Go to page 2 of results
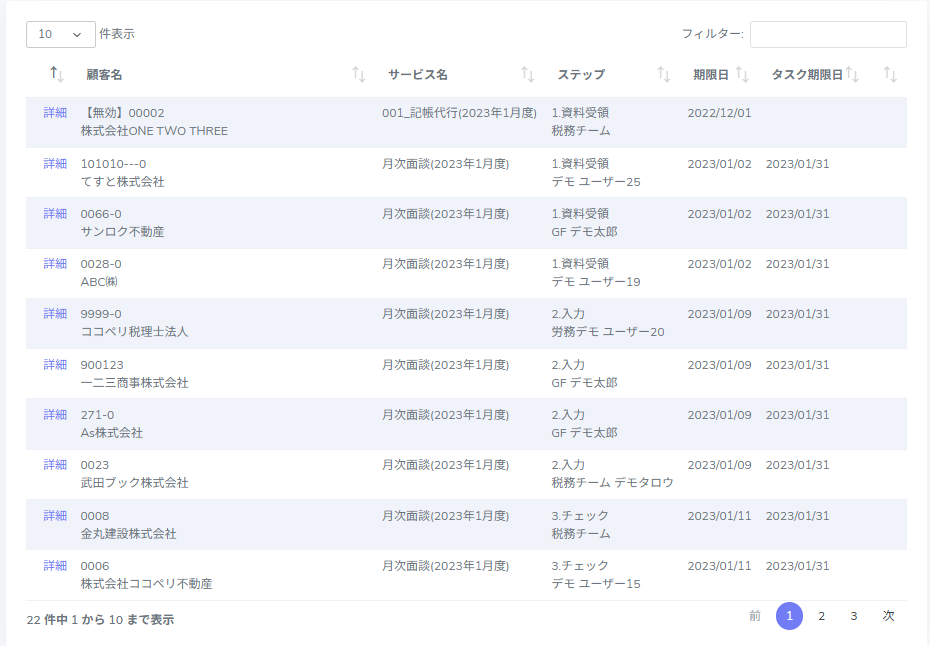The height and width of the screenshot is (646, 930). click(x=821, y=616)
